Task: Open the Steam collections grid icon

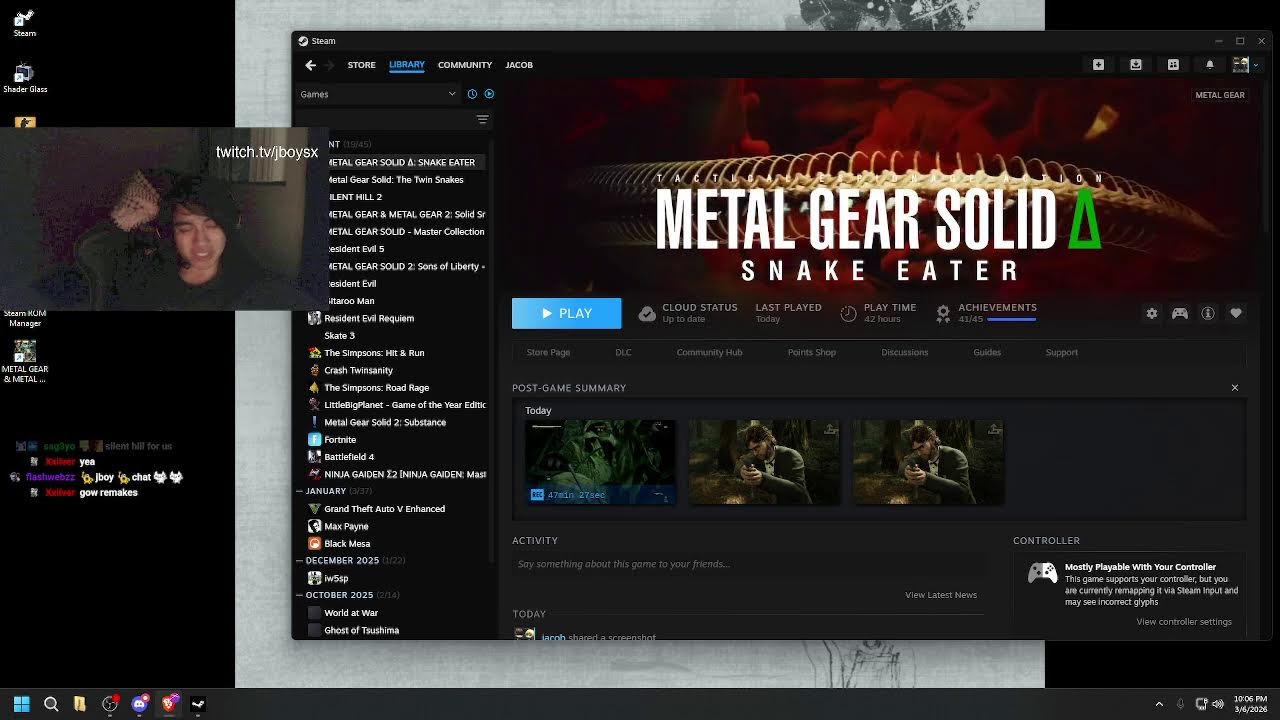Action: pos(1173,65)
